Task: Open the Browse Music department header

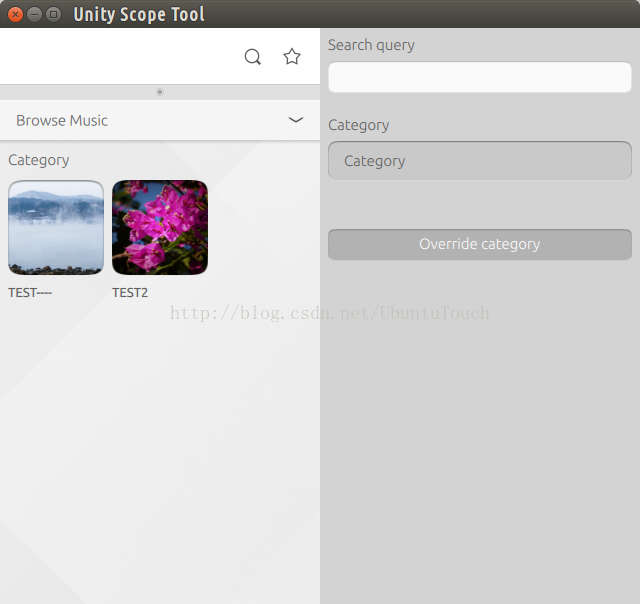Action: 160,120
